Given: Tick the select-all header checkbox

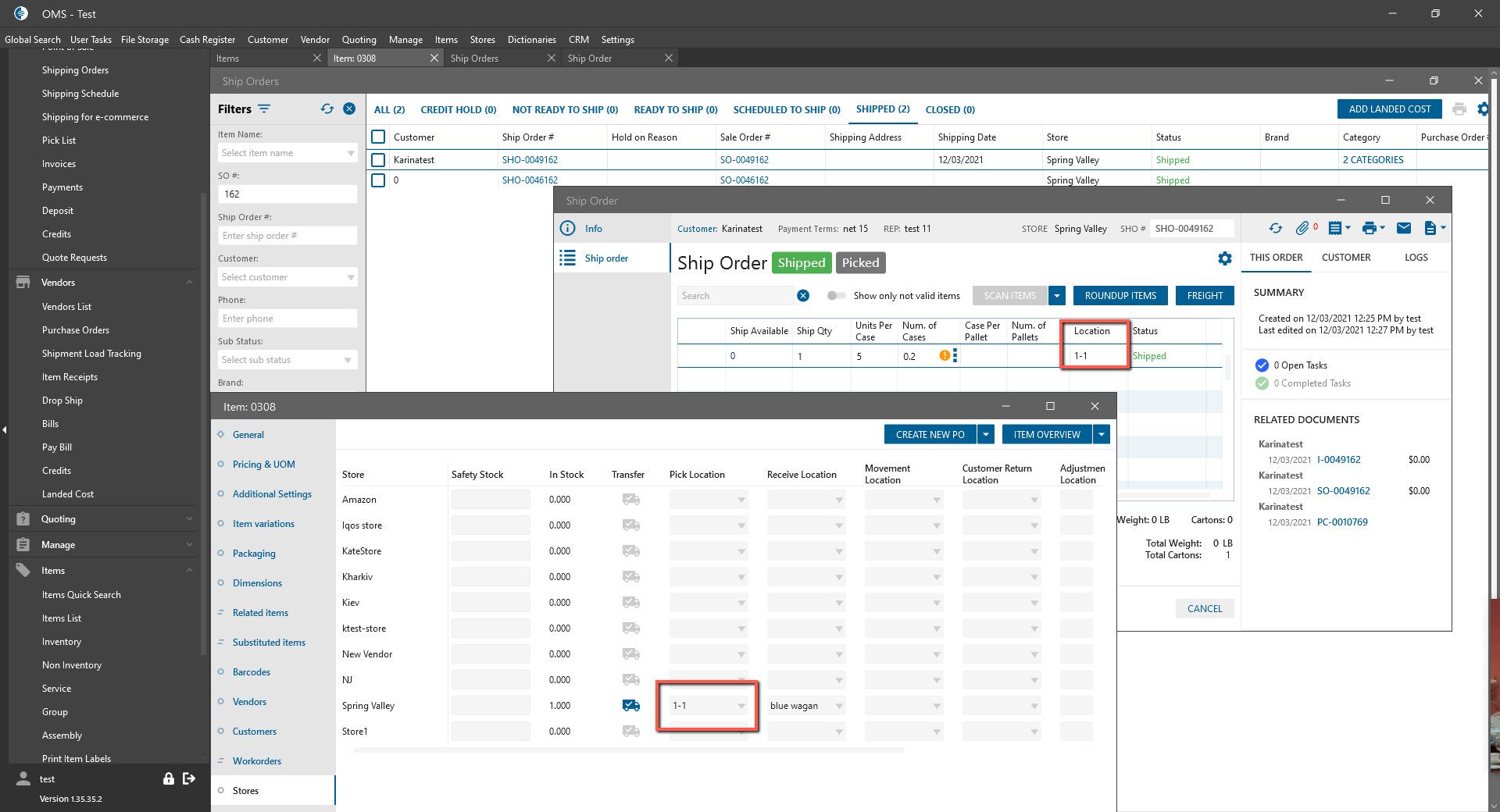Looking at the screenshot, I should 378,137.
